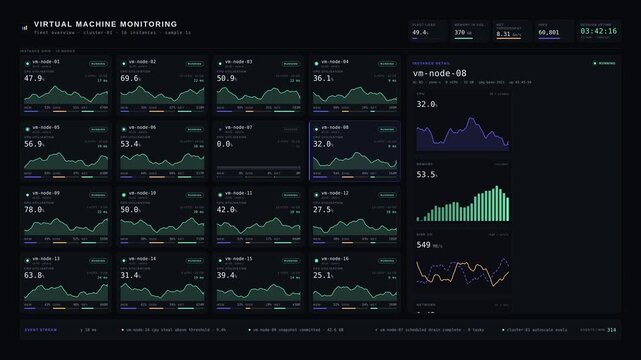641x360 pixels.
Task: Click the vm-node-14 cpu steal event entry
Action: pyautogui.click(x=174, y=330)
